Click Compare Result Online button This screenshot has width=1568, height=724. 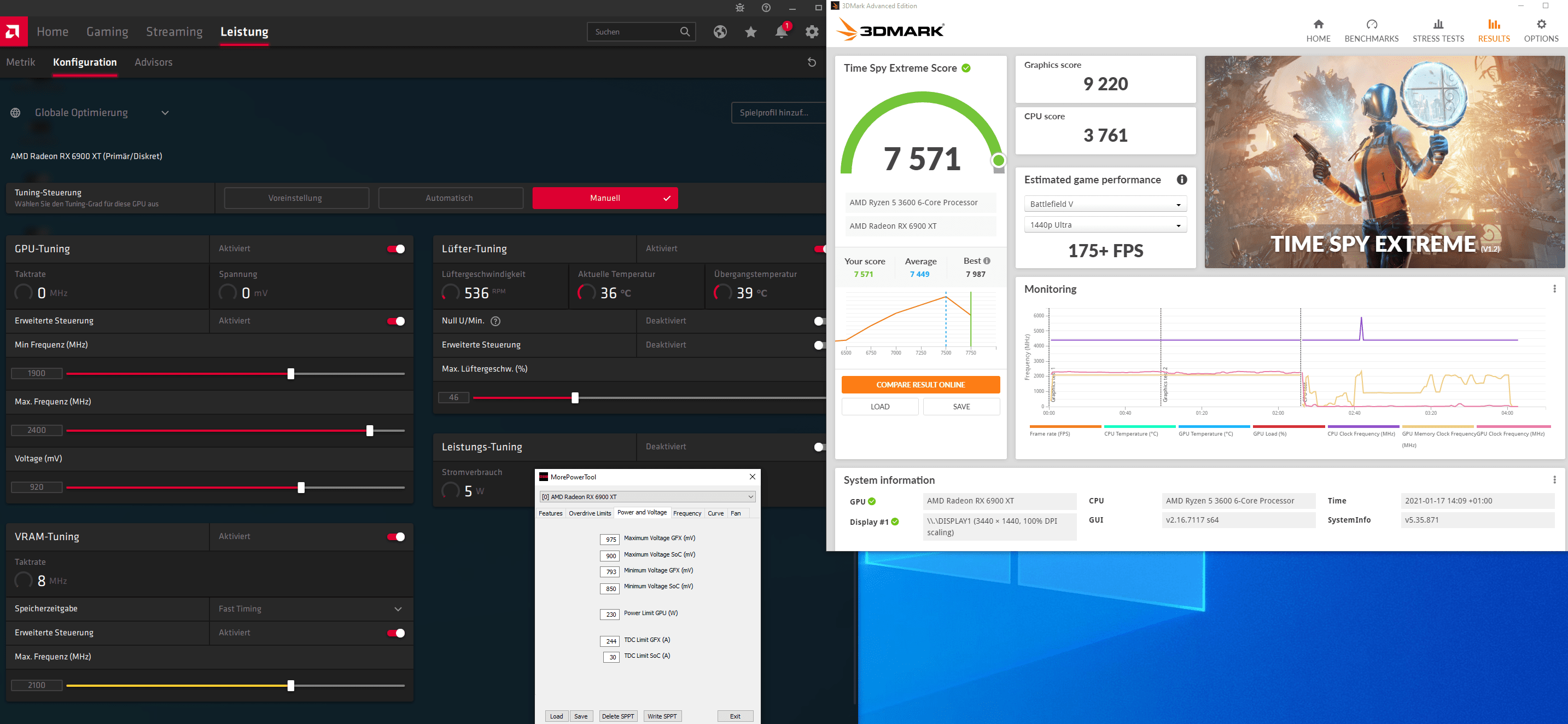coord(920,385)
